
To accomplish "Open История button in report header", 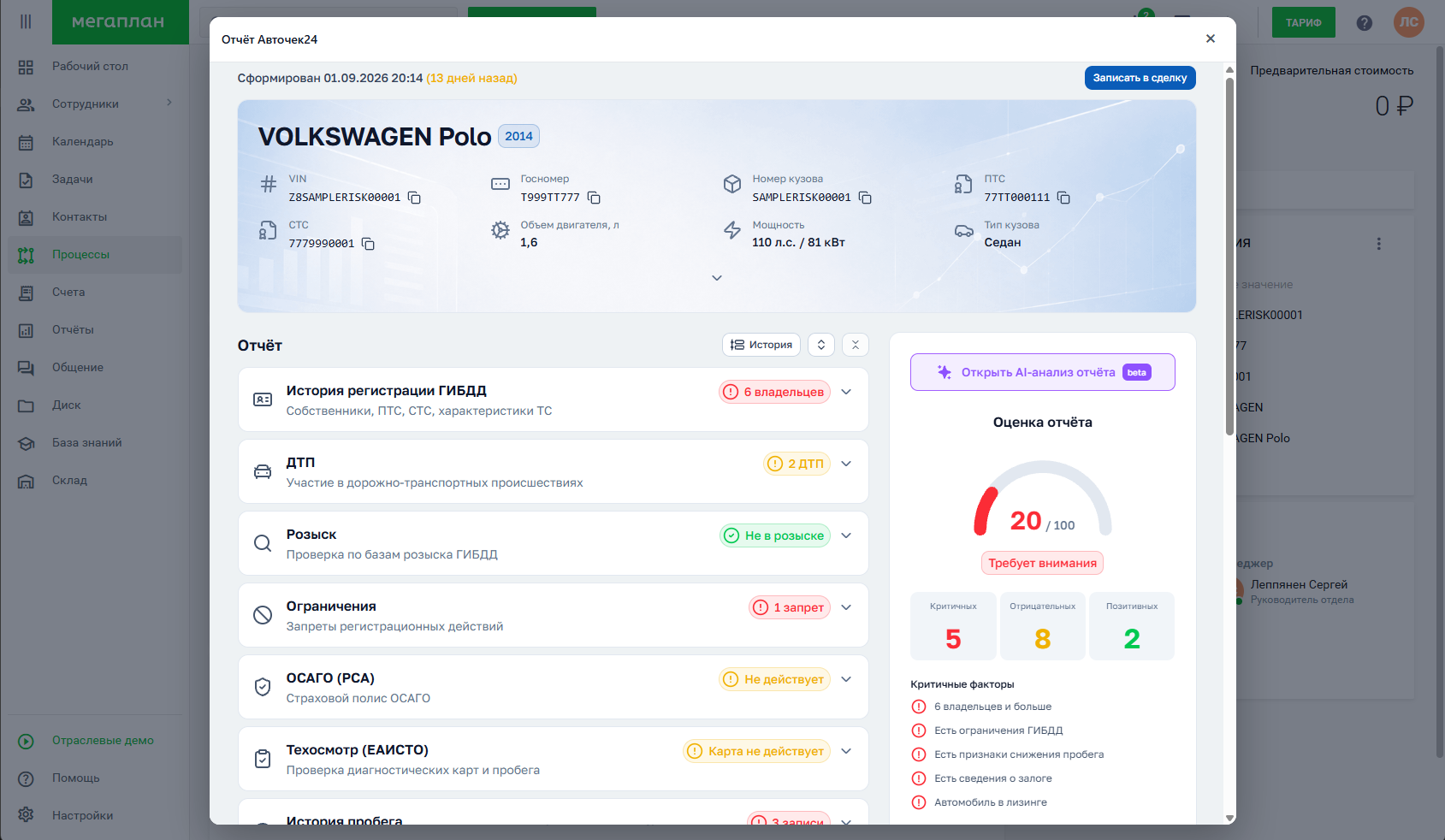I will pyautogui.click(x=761, y=345).
